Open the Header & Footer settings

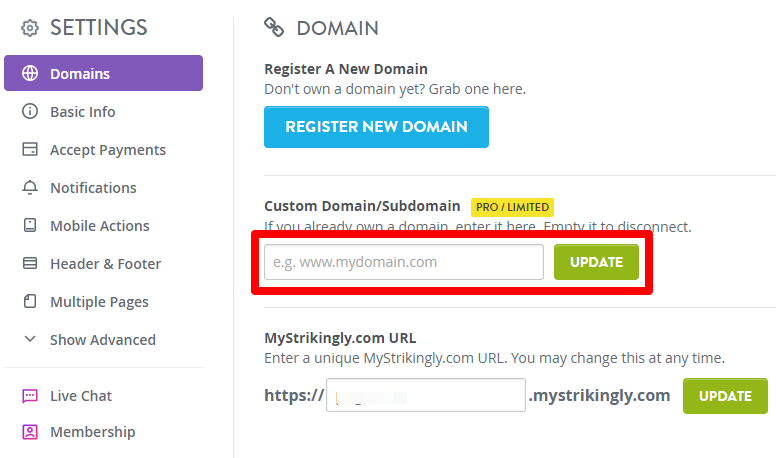pos(103,264)
